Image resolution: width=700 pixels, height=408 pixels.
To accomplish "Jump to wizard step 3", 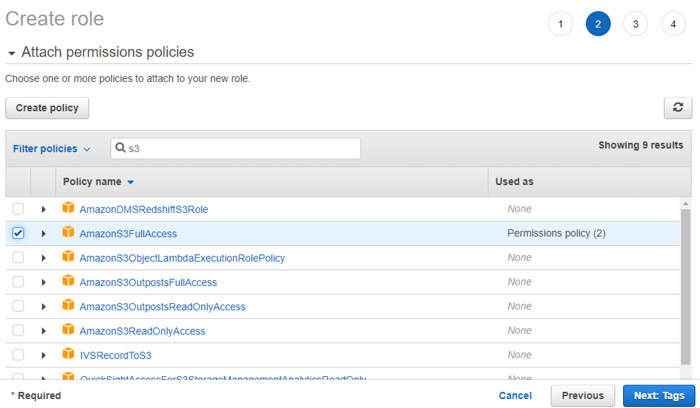I will [x=635, y=24].
